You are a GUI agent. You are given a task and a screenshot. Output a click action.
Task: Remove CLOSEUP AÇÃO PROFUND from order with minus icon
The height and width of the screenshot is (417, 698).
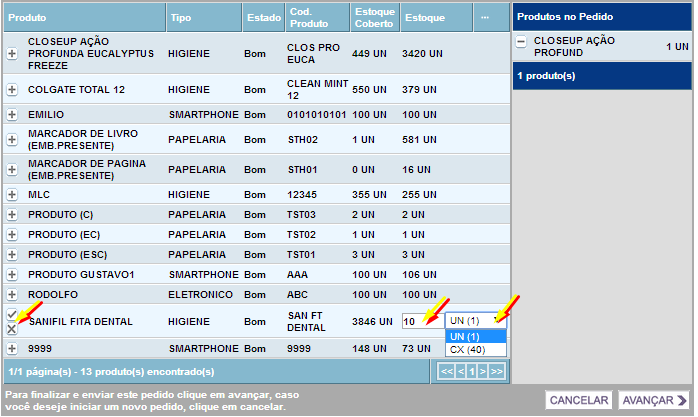point(521,42)
